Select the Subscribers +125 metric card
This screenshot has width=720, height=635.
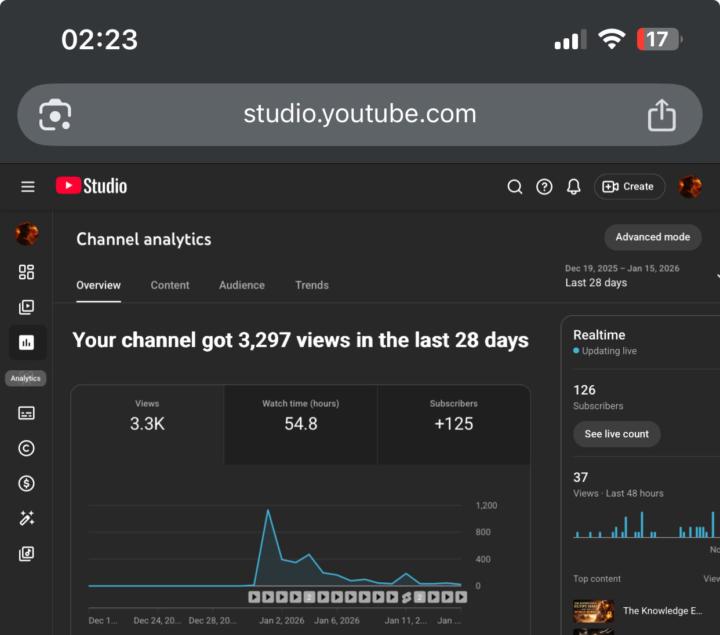point(454,424)
